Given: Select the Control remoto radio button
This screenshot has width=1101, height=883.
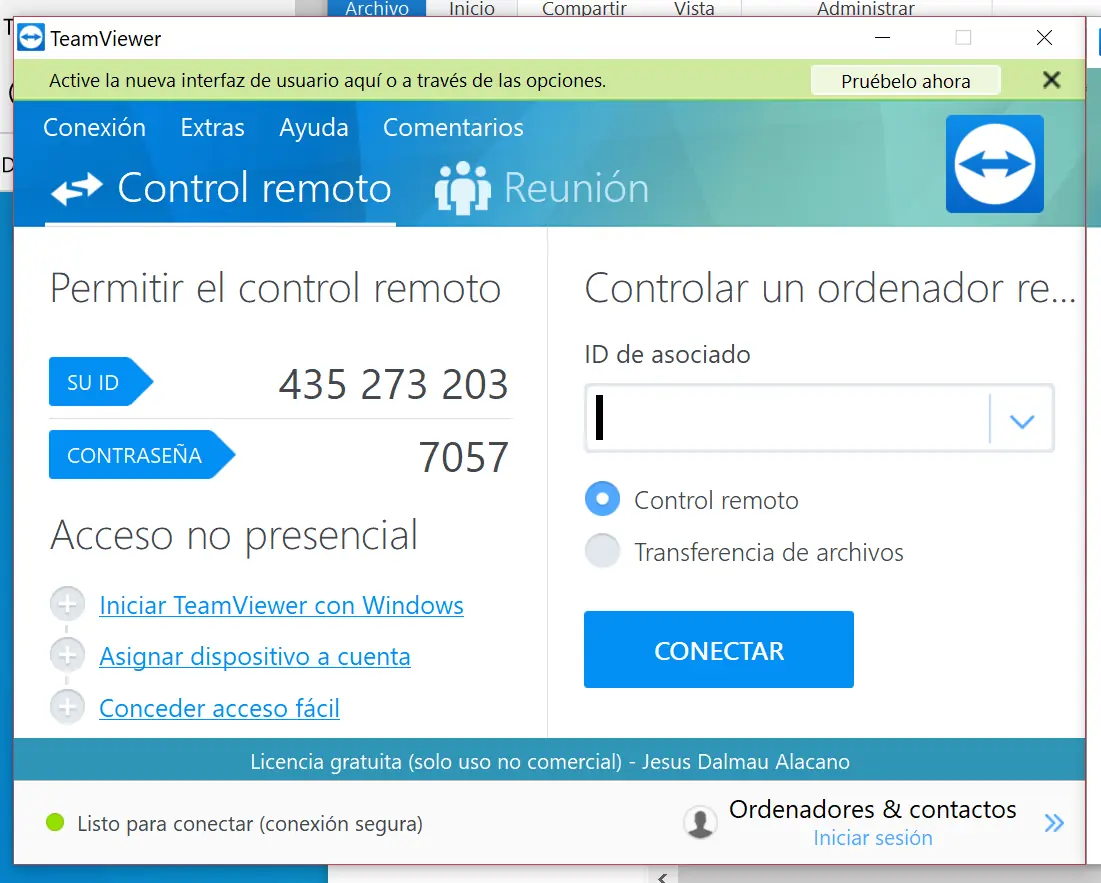Looking at the screenshot, I should tap(602, 500).
